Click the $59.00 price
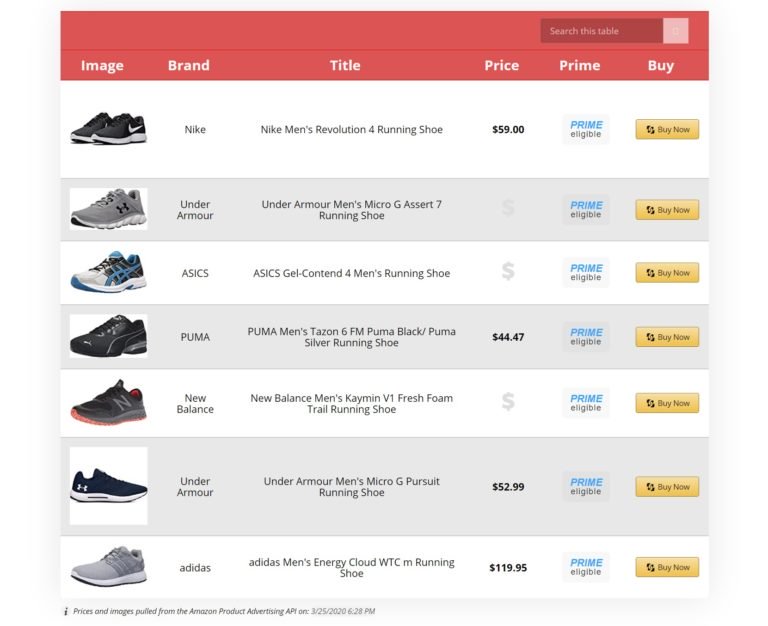The image size is (768, 626). [508, 129]
